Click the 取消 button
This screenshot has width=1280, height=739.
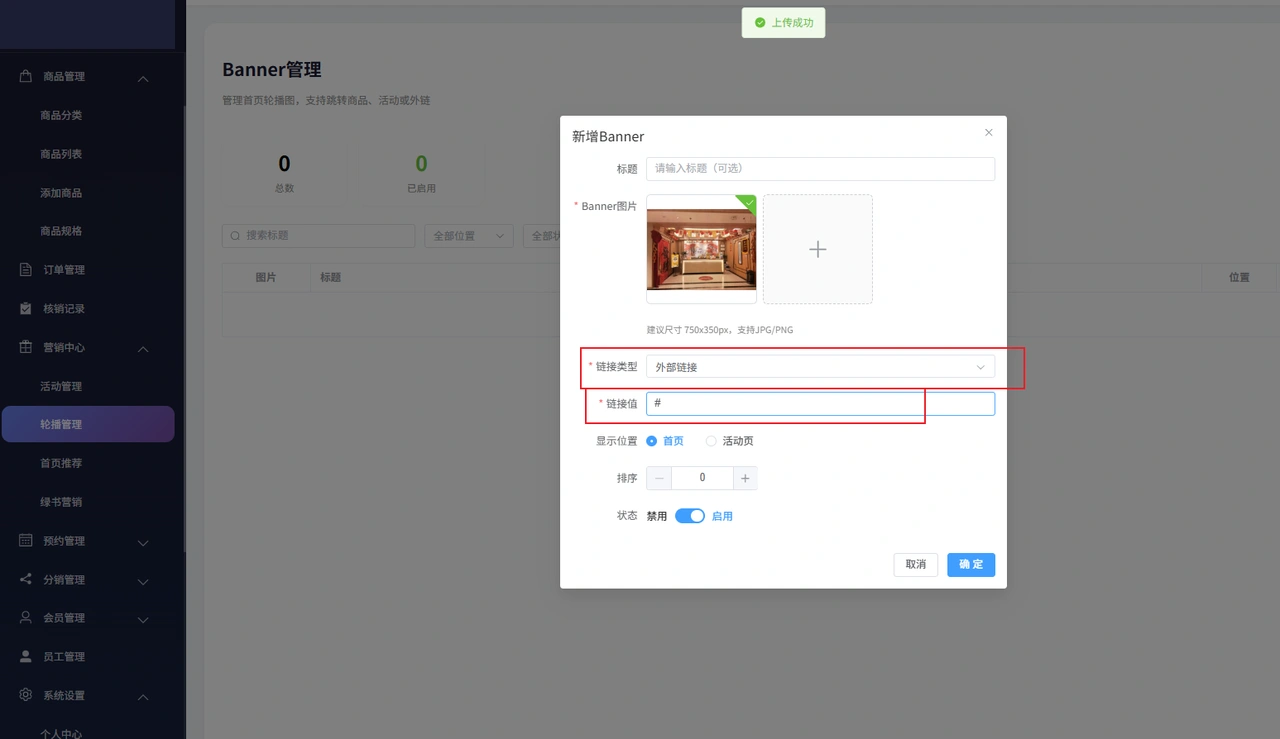916,565
